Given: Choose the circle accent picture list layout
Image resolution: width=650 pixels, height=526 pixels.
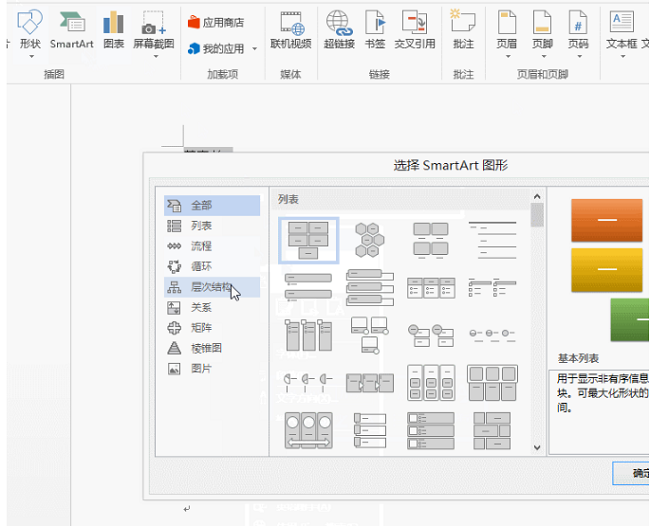Looking at the screenshot, I should pos(431,336).
